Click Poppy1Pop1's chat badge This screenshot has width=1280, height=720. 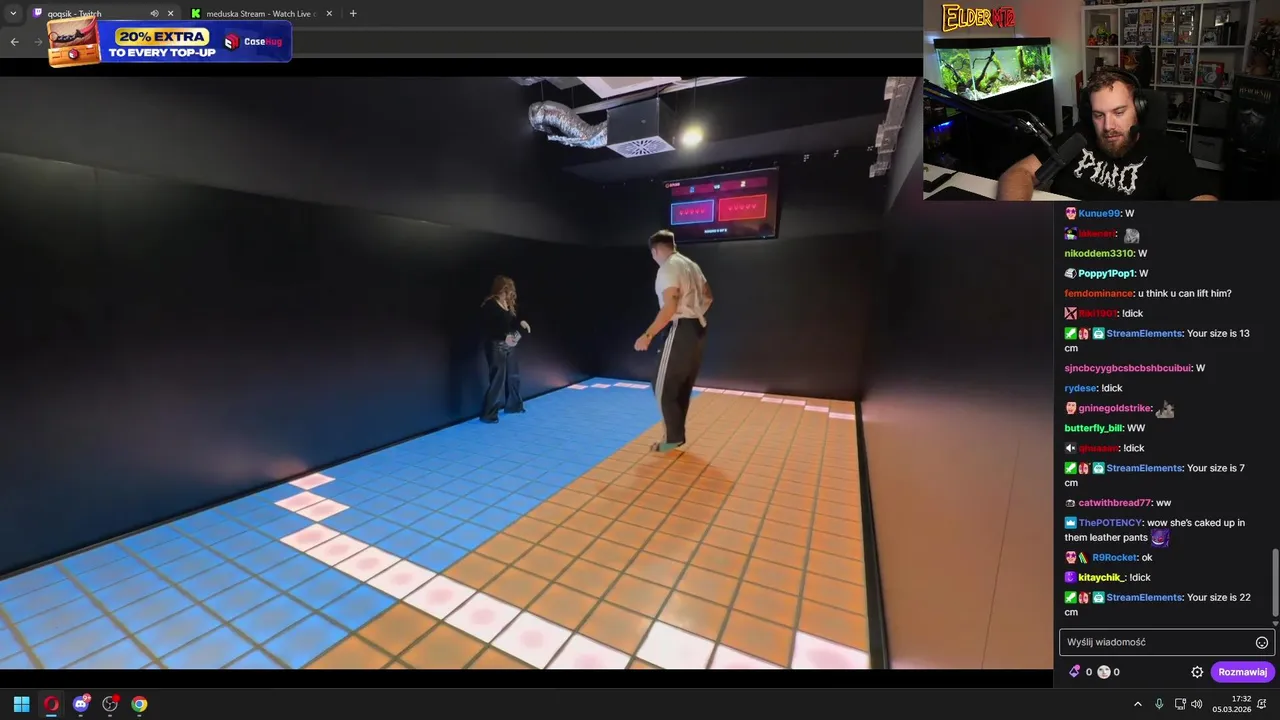coord(1070,273)
